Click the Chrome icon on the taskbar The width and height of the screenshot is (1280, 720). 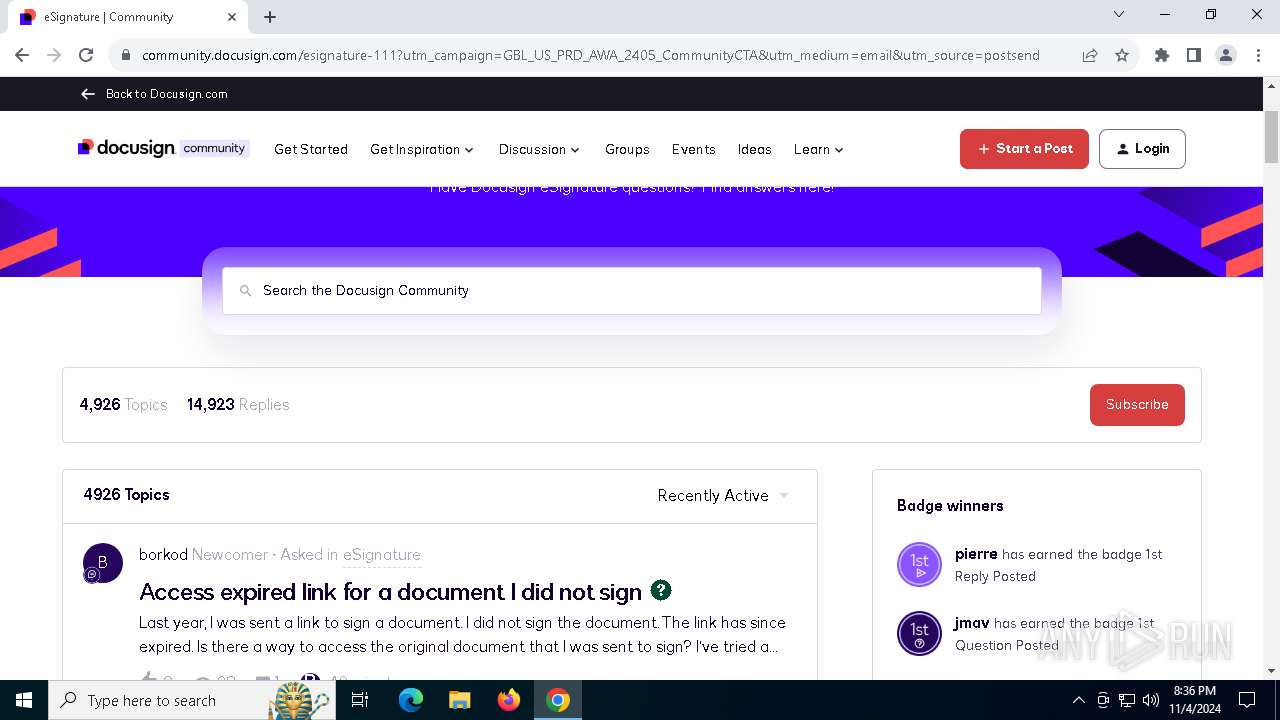click(x=558, y=700)
